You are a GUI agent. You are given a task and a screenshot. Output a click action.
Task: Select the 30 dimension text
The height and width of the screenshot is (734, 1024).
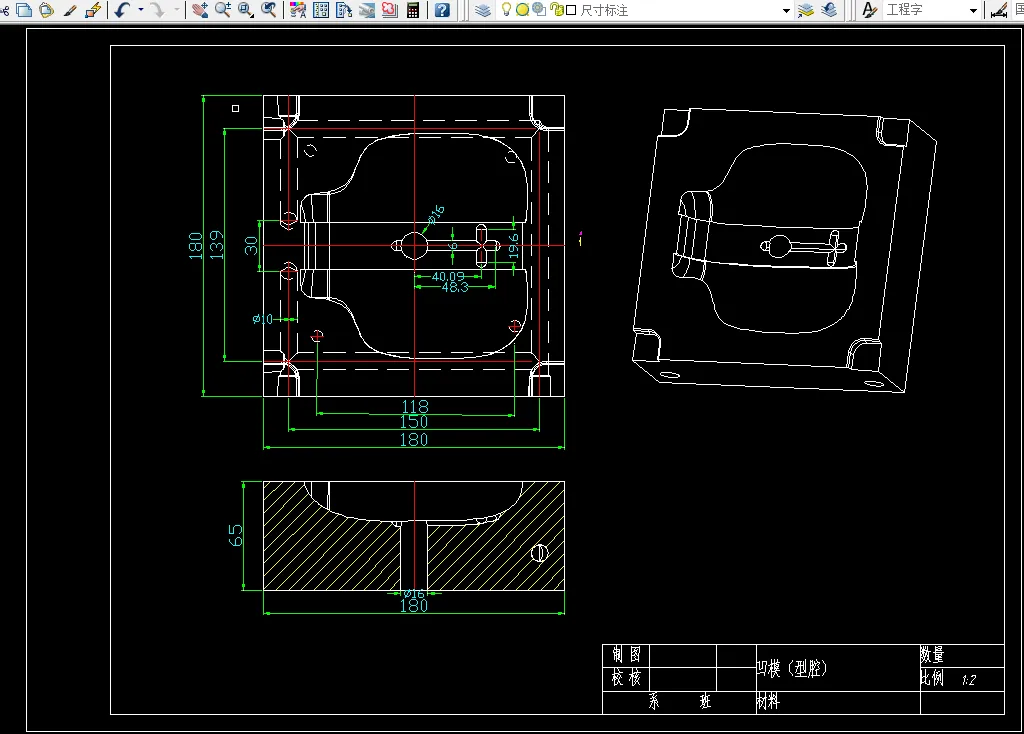pyautogui.click(x=251, y=246)
